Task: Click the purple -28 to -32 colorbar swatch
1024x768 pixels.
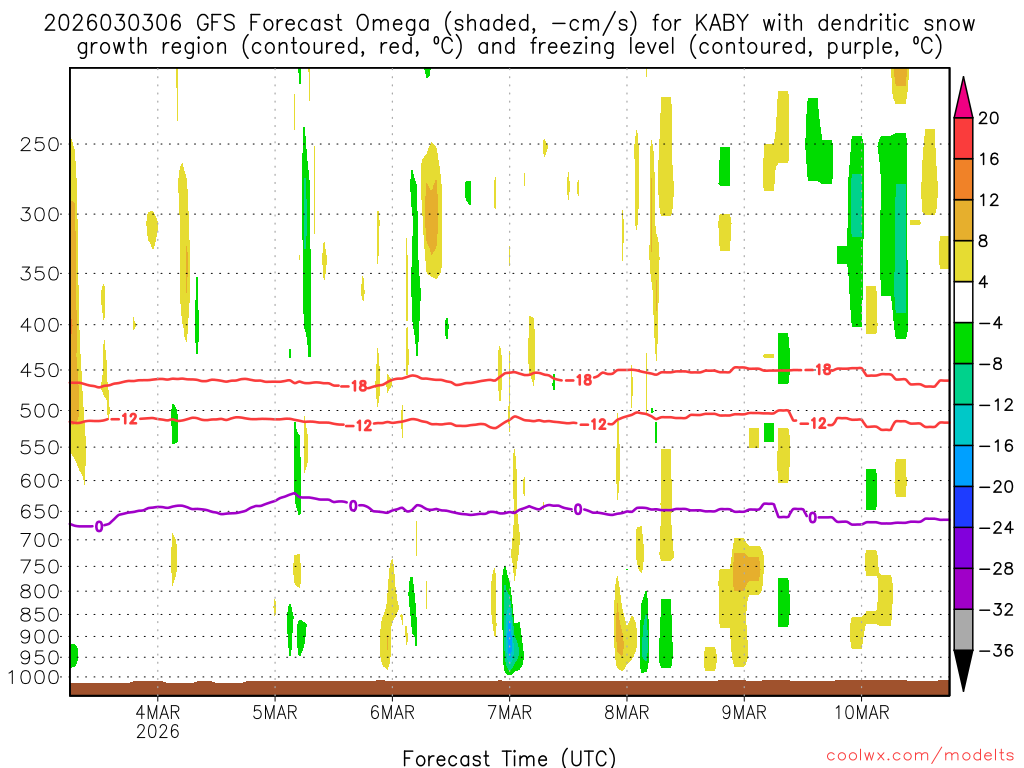Action: pos(963,589)
